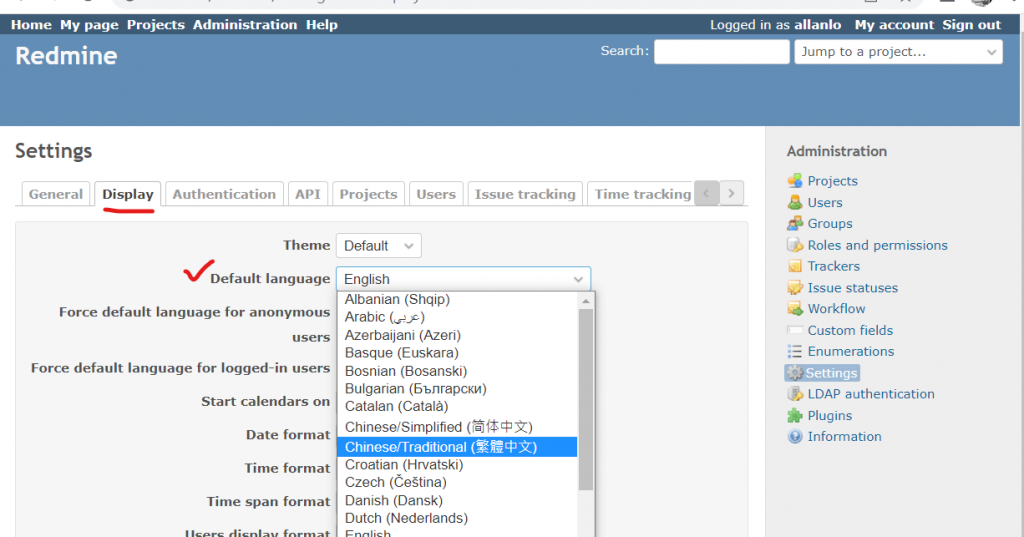This screenshot has height=537, width=1024.
Task: Open the Custom fields link
Action: click(x=850, y=330)
